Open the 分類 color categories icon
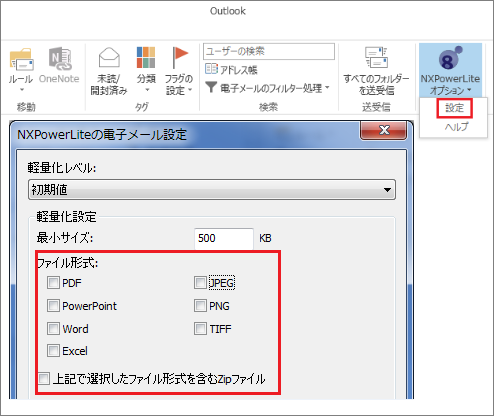 click(146, 57)
